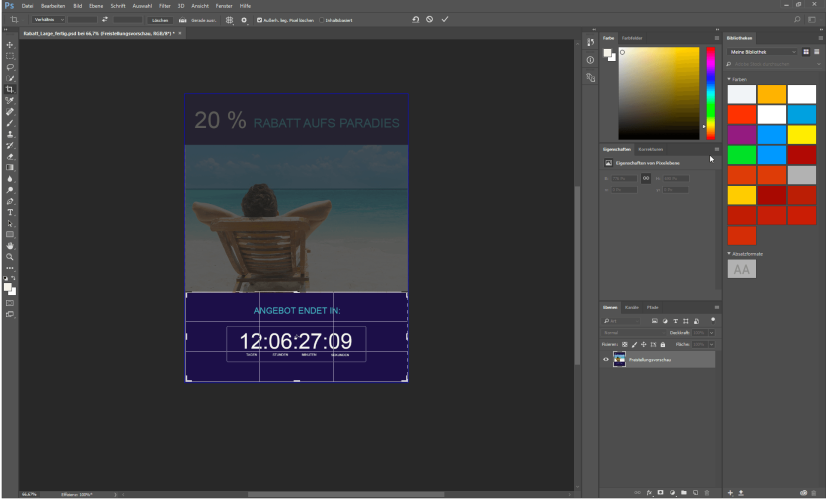Open the Ansicht menu
This screenshot has width=826, height=500.
click(x=200, y=6)
